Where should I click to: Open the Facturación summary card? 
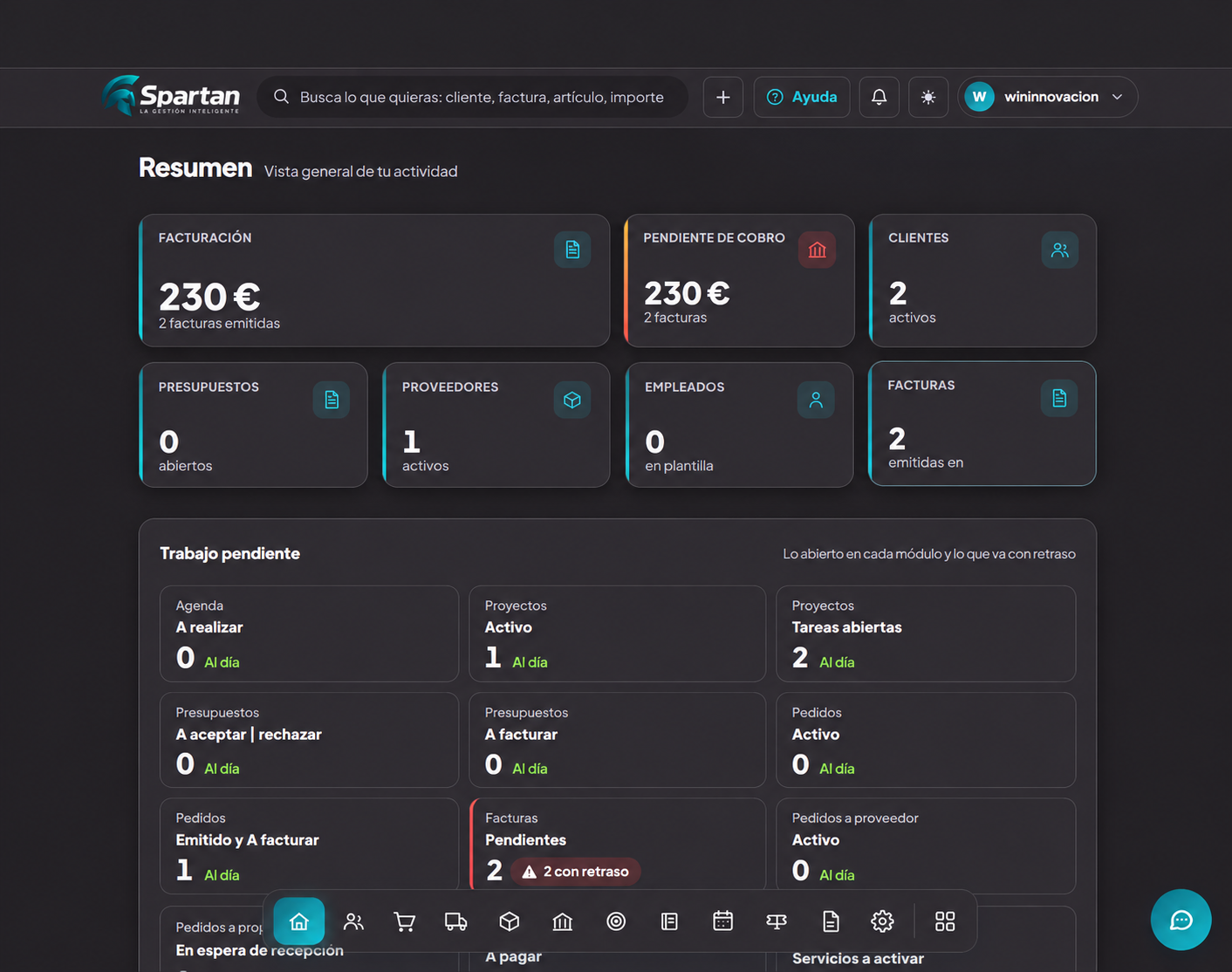click(374, 280)
